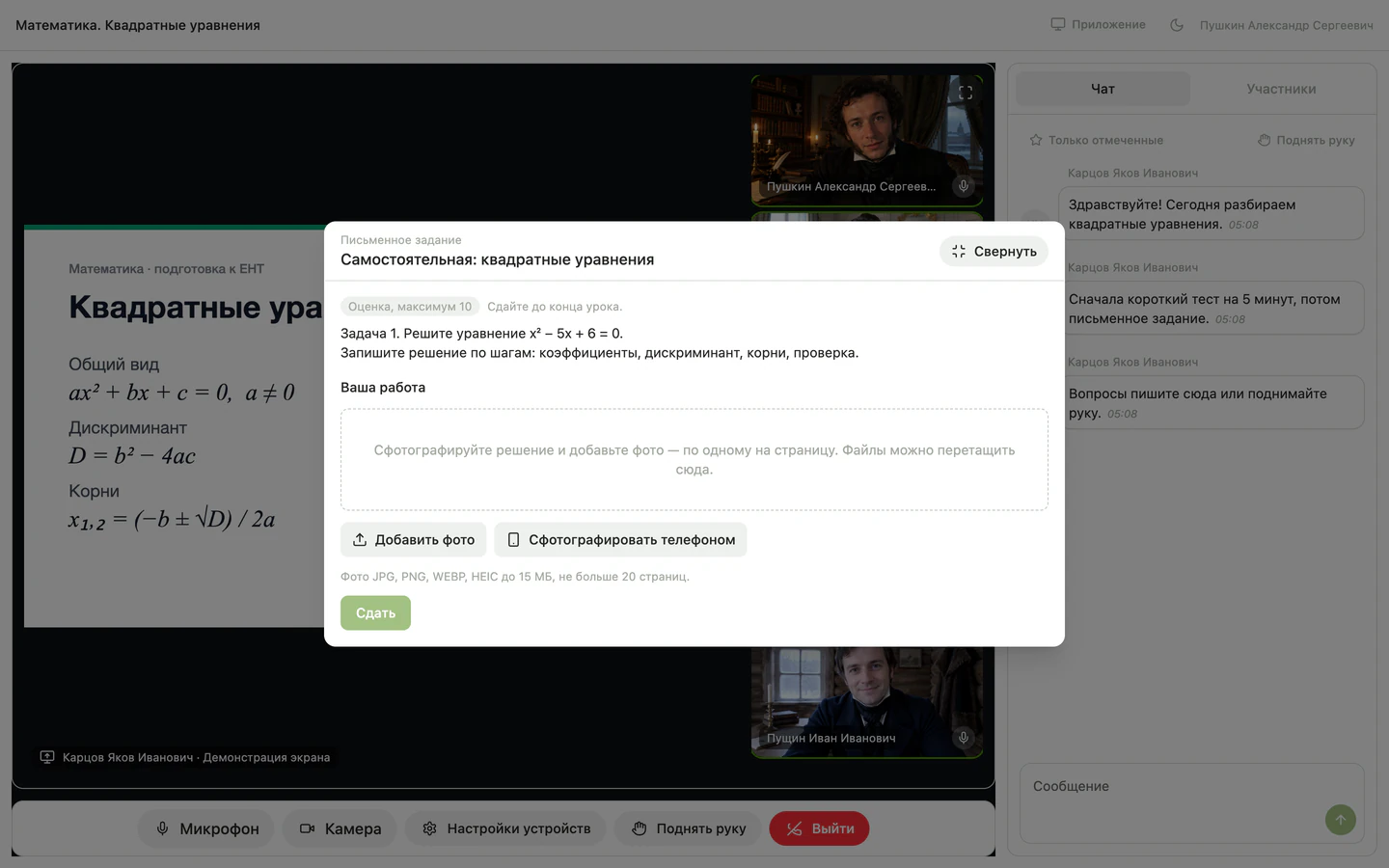Collapse the written assignment with Свернуть

[x=994, y=252]
